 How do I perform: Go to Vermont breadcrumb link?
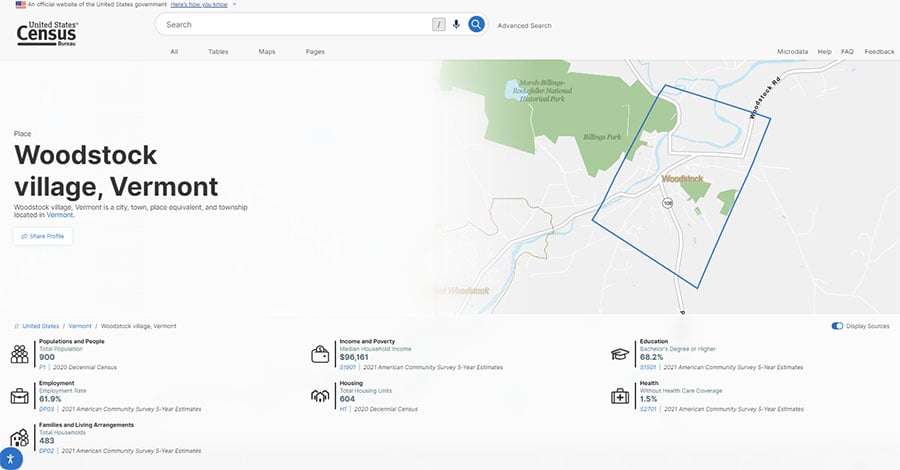80,326
